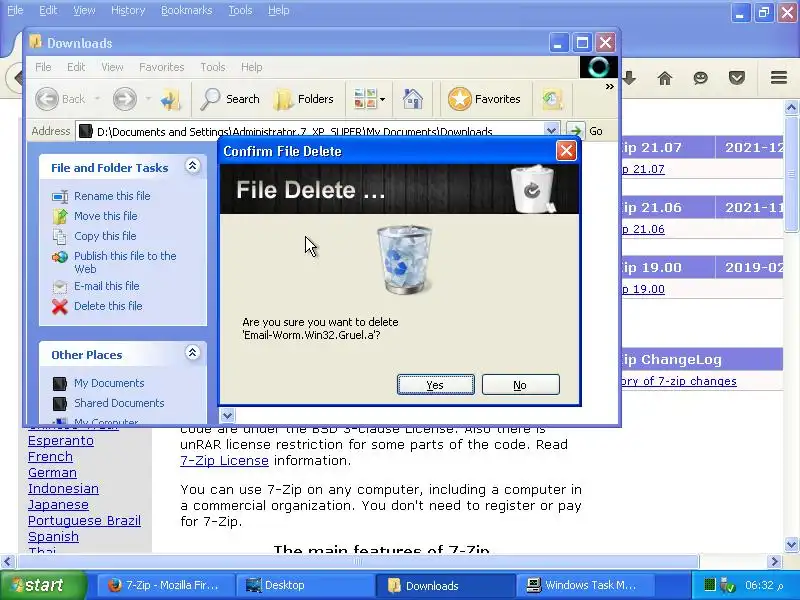Expand hidden toolbar items chevron

coord(609,87)
